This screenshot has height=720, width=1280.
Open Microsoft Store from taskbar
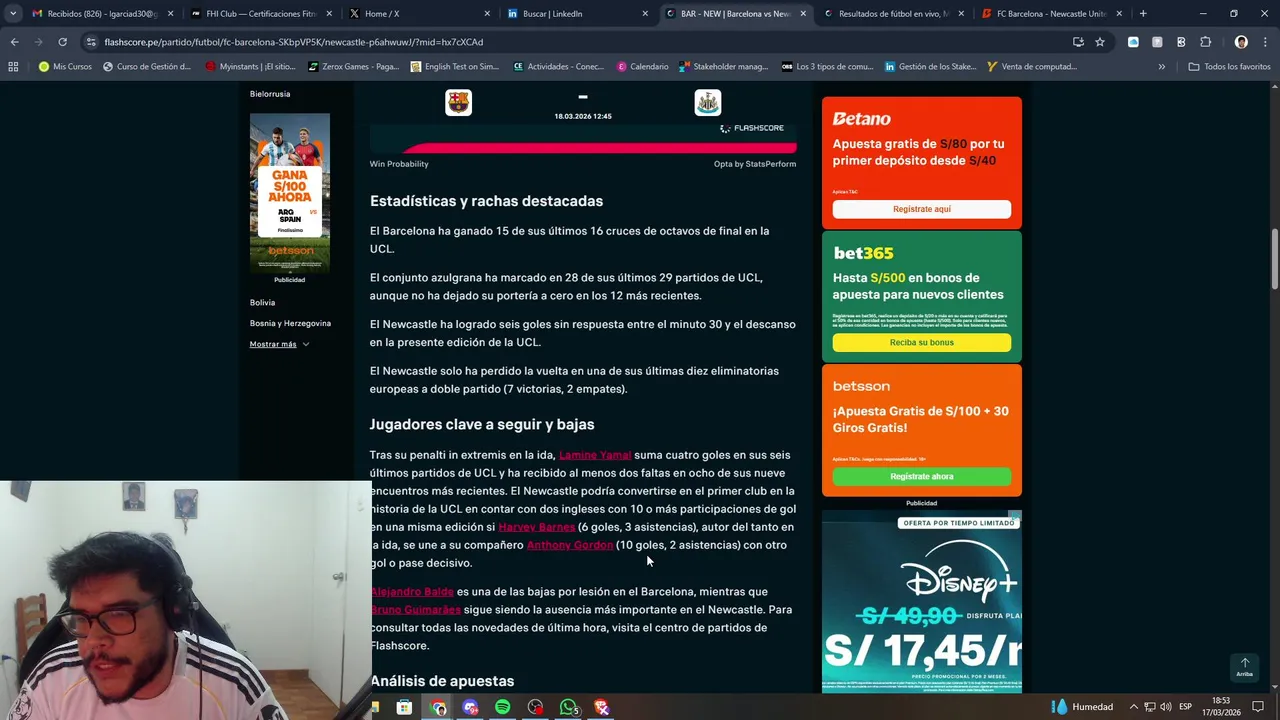pos(404,708)
